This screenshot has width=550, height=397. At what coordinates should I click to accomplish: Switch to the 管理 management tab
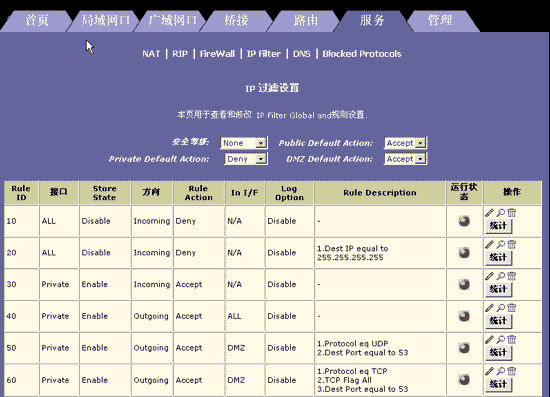tap(440, 21)
